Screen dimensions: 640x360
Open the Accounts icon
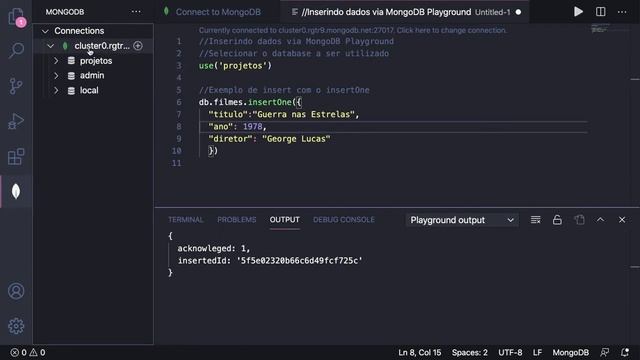click(x=16, y=291)
